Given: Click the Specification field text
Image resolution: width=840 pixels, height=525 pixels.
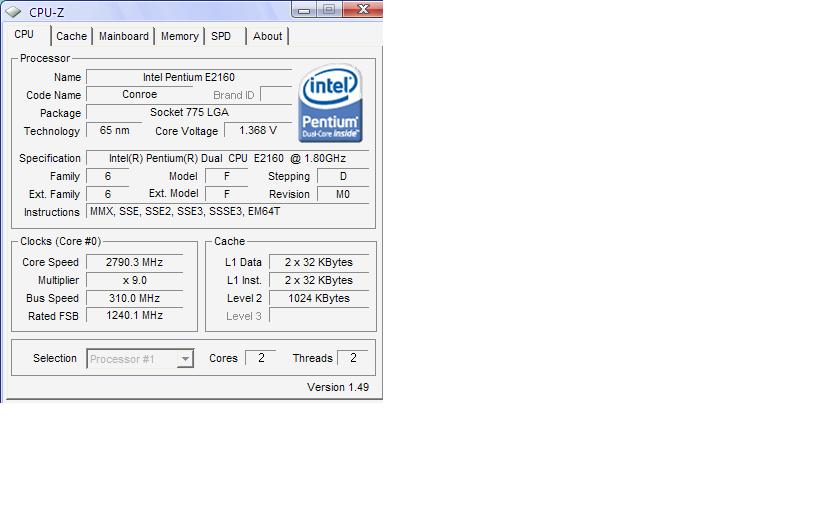Looking at the screenshot, I should 228,159.
